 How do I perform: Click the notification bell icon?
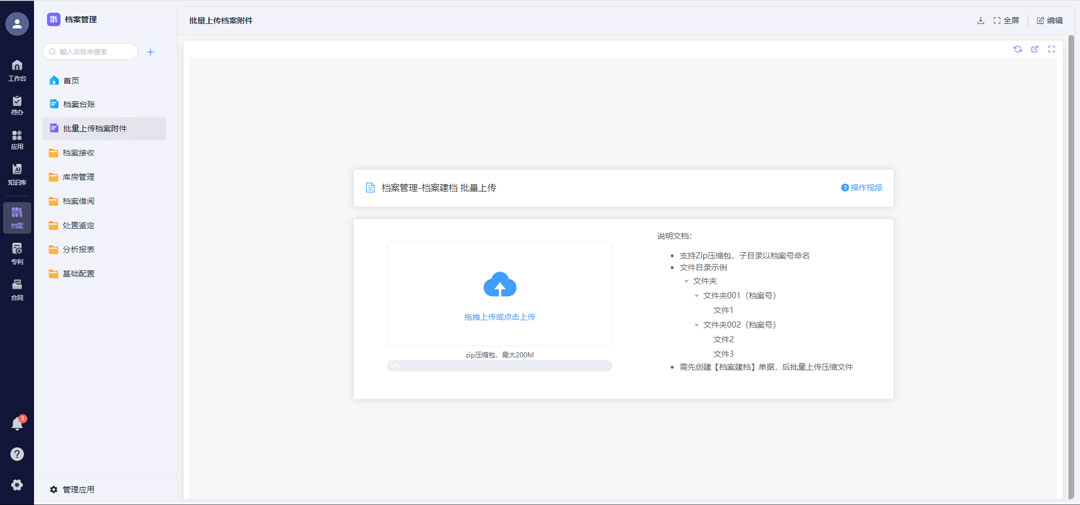point(17,423)
